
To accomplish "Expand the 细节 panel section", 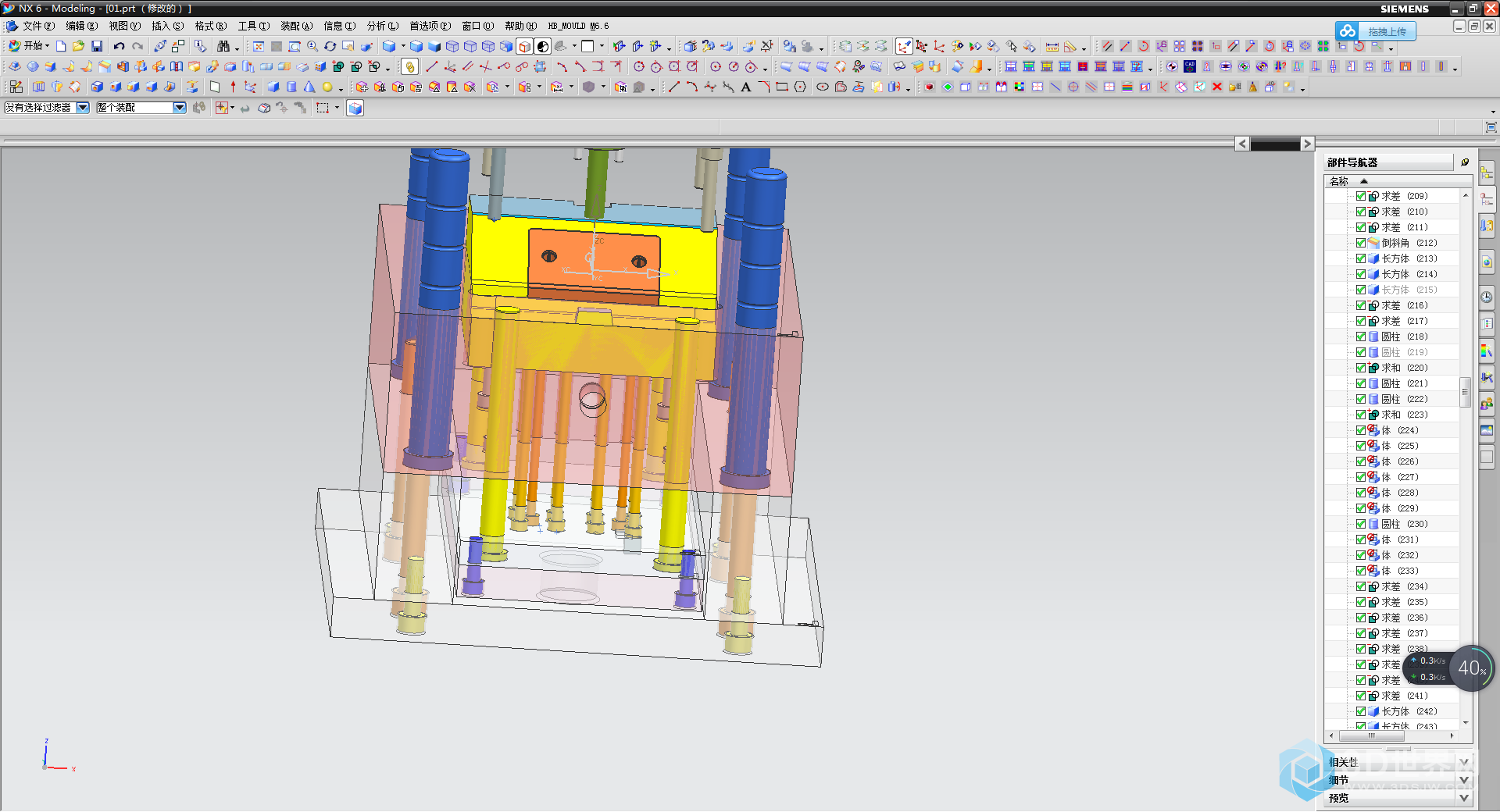I will coord(1464,780).
